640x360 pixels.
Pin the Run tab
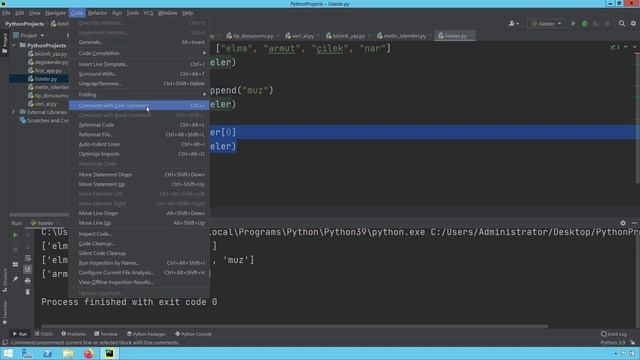(x=15, y=279)
